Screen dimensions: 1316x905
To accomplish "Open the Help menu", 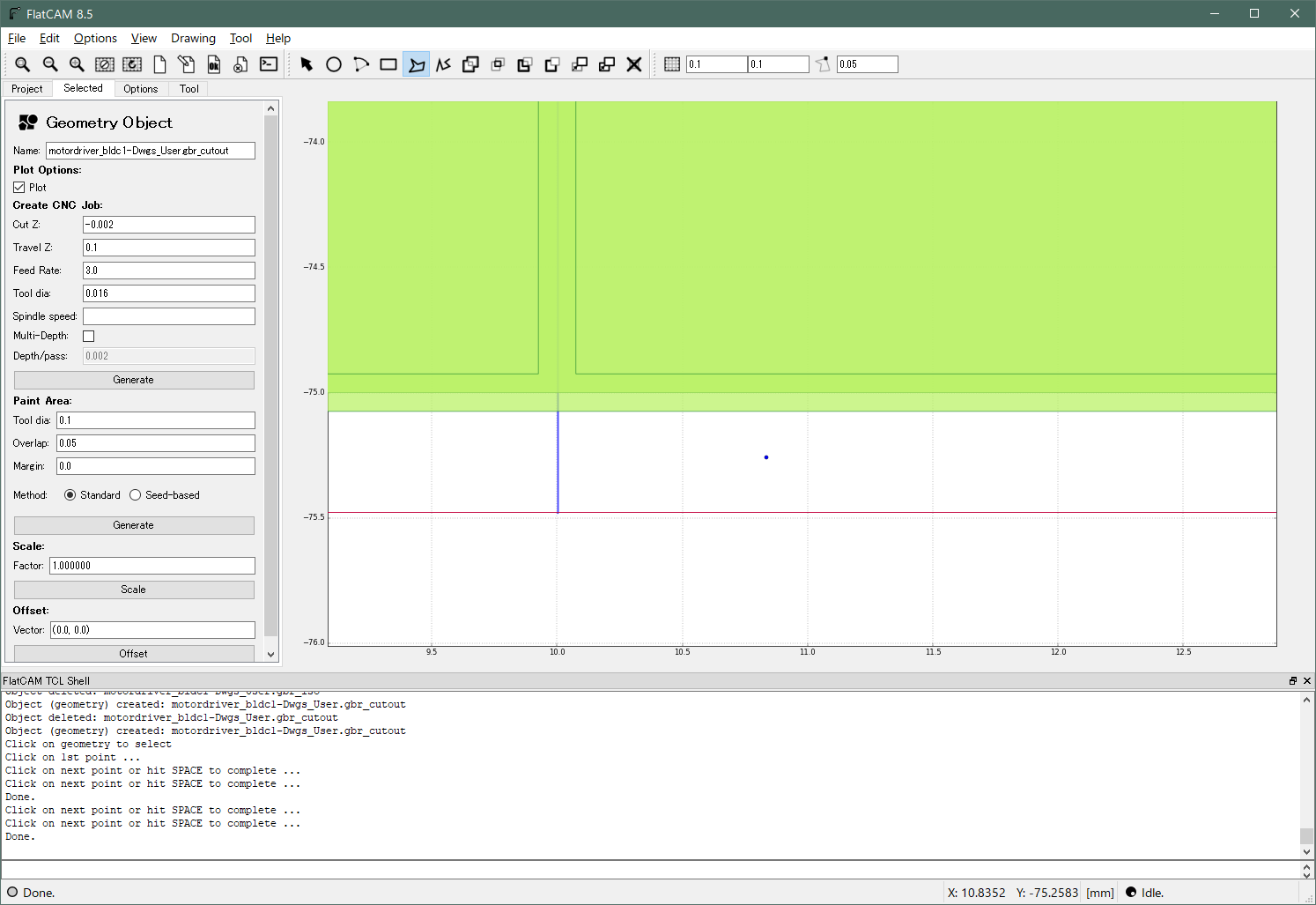I will tap(278, 38).
